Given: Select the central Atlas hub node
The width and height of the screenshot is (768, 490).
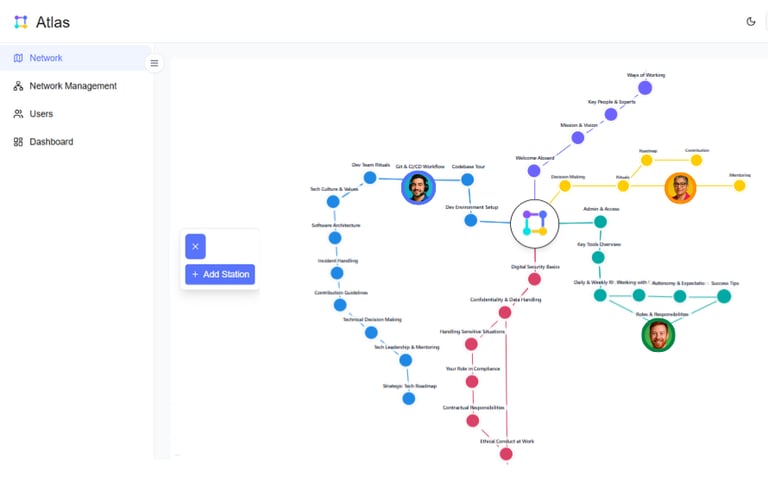Looking at the screenshot, I should click(x=534, y=223).
